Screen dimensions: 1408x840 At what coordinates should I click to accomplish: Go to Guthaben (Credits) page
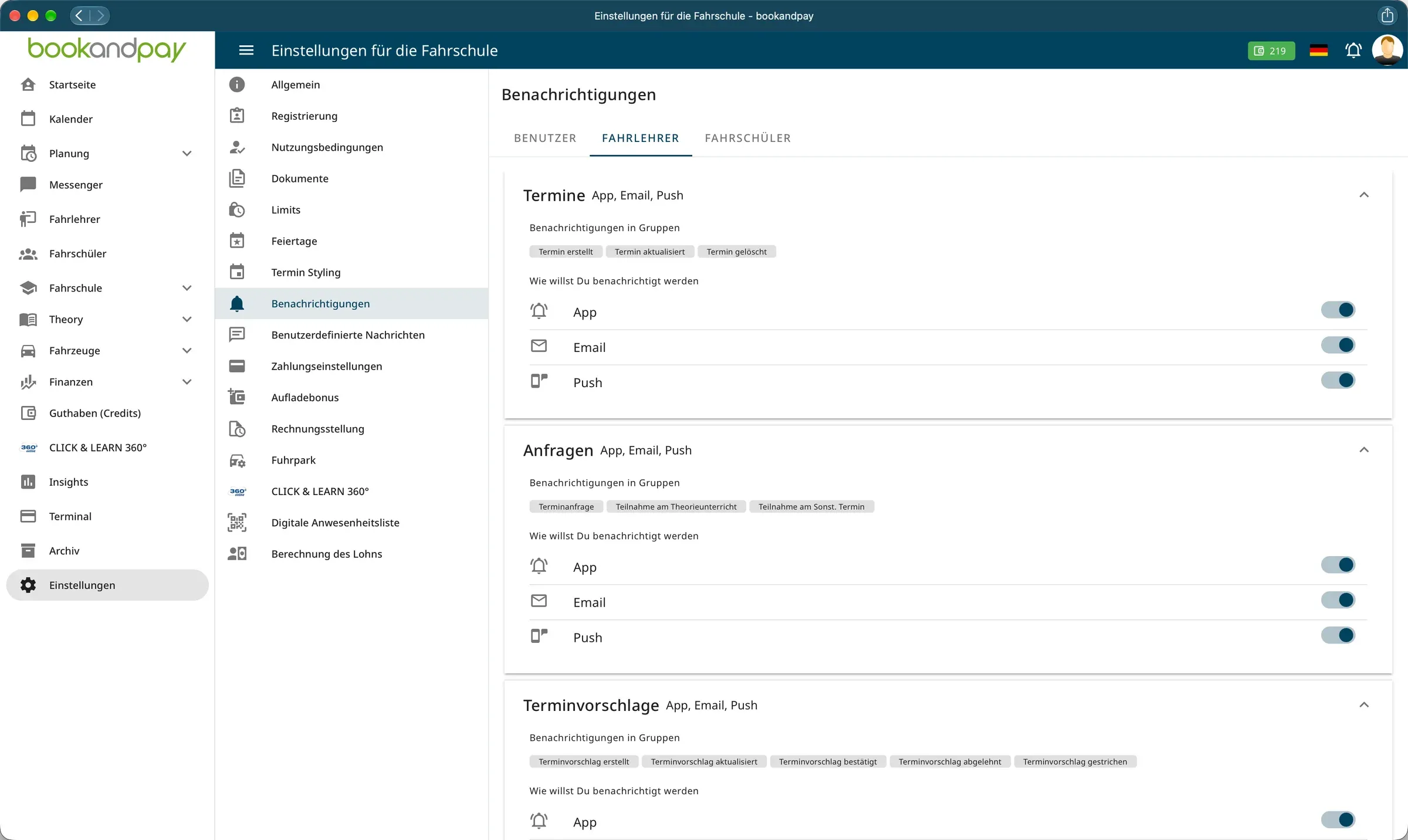pos(107,413)
